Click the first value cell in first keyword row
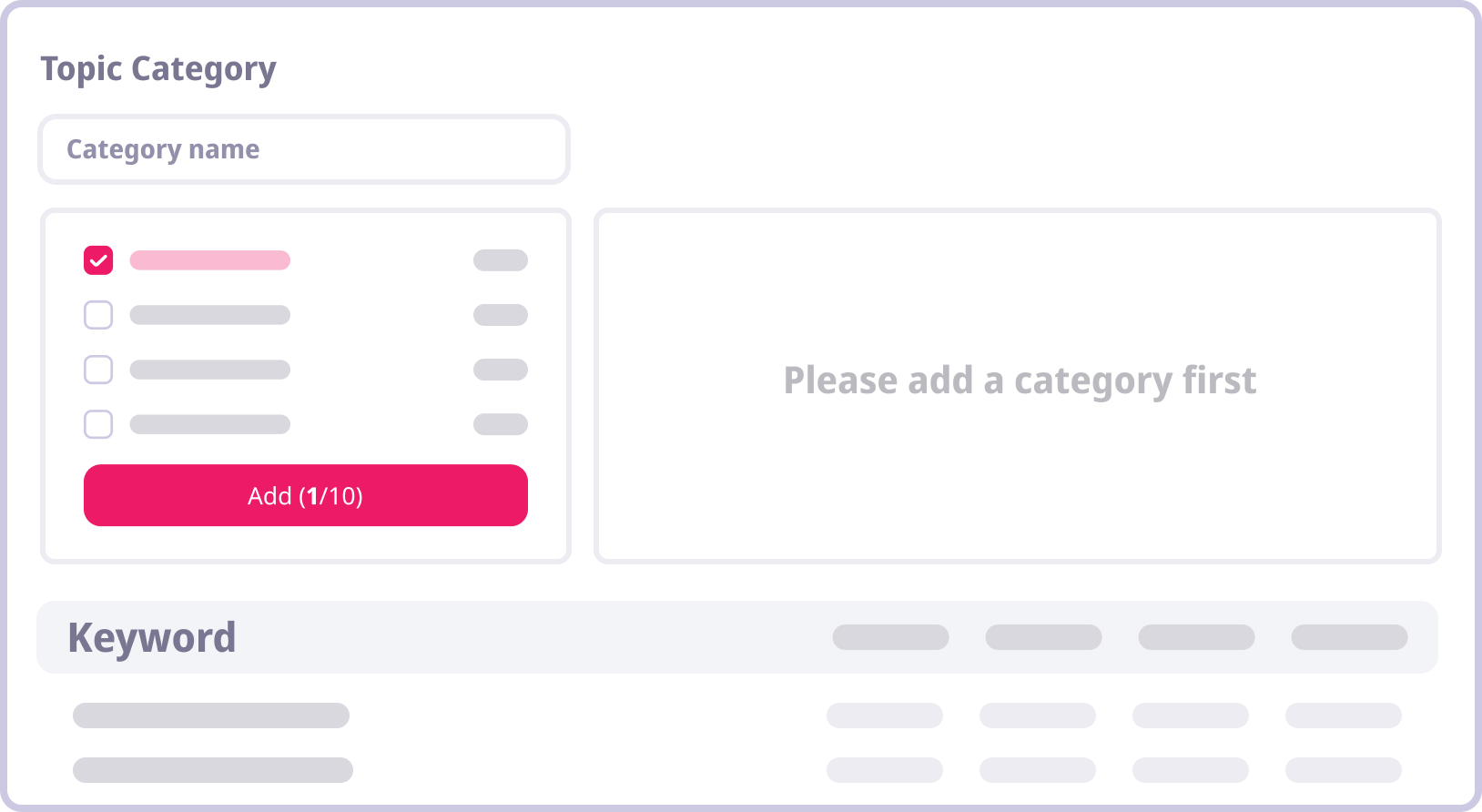The image size is (1482, 812). [885, 716]
